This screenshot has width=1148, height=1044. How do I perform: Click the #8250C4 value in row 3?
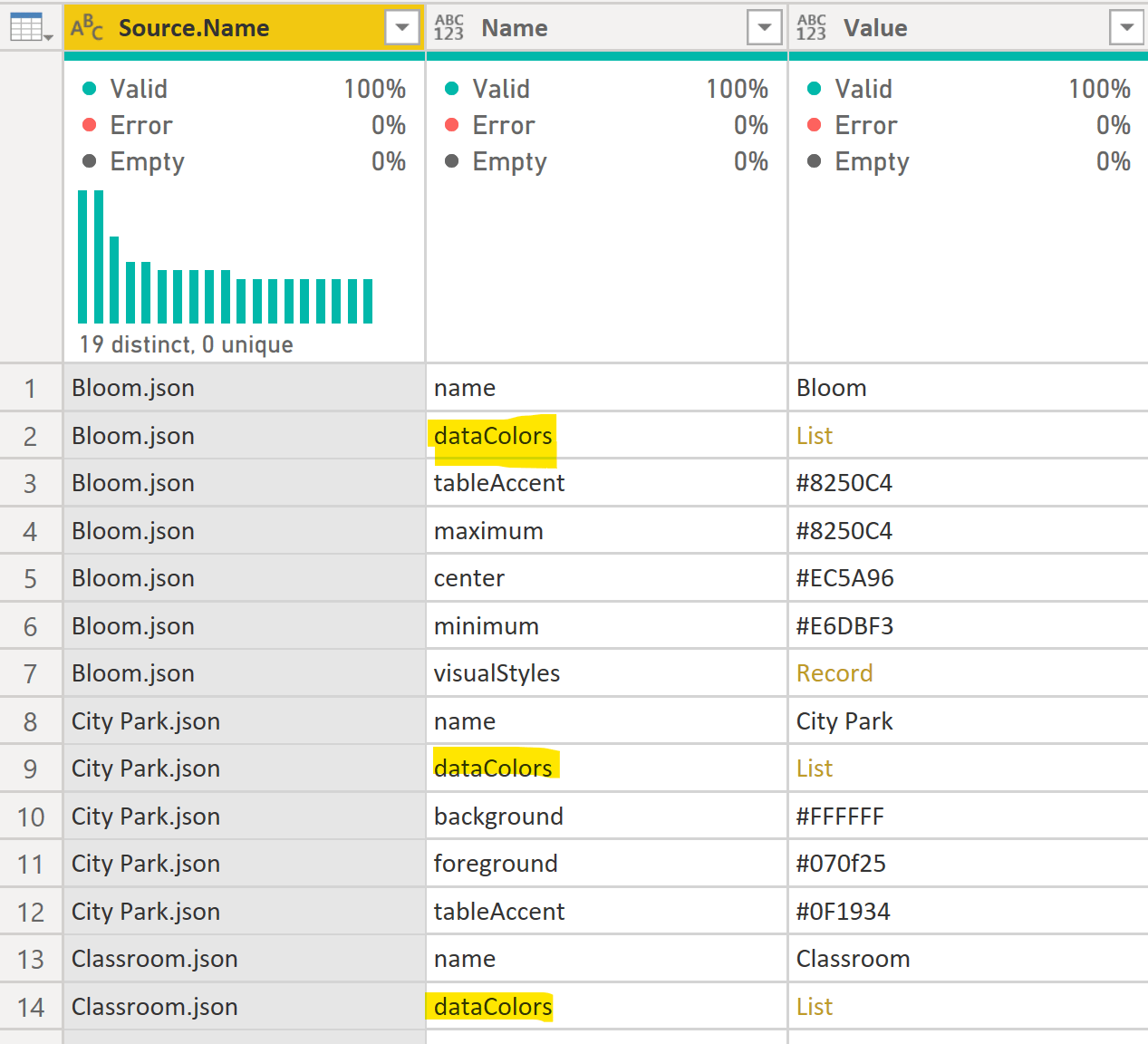tap(969, 483)
